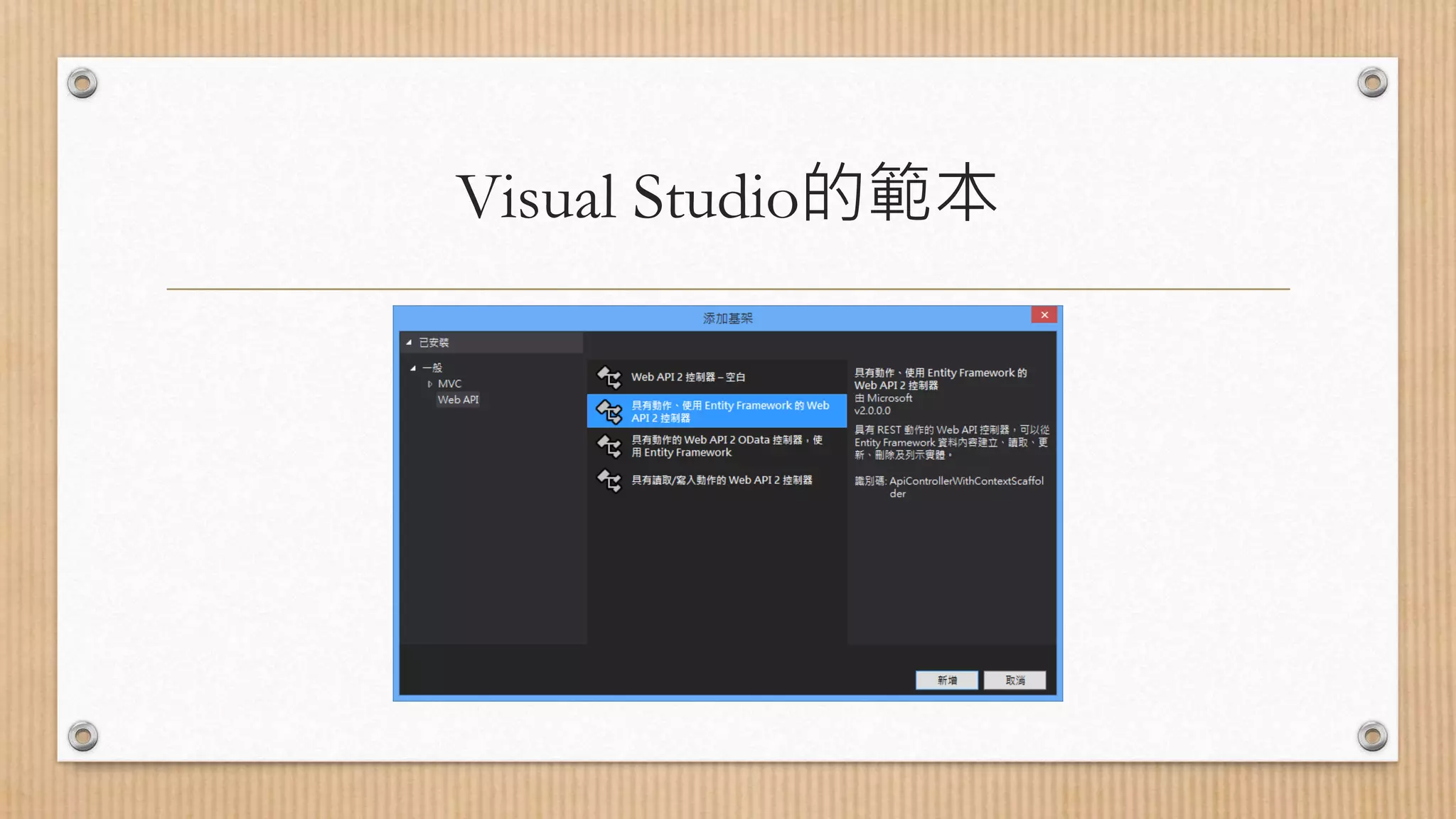1456x819 pixels.
Task: Click the Web API 2 empty controller icon
Action: (x=609, y=377)
